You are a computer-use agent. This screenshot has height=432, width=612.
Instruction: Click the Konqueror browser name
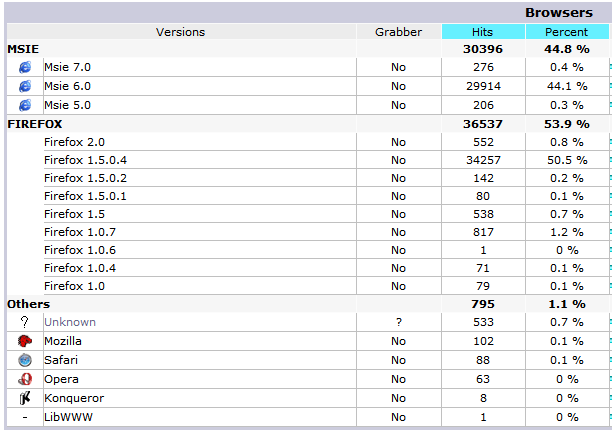coord(74,398)
